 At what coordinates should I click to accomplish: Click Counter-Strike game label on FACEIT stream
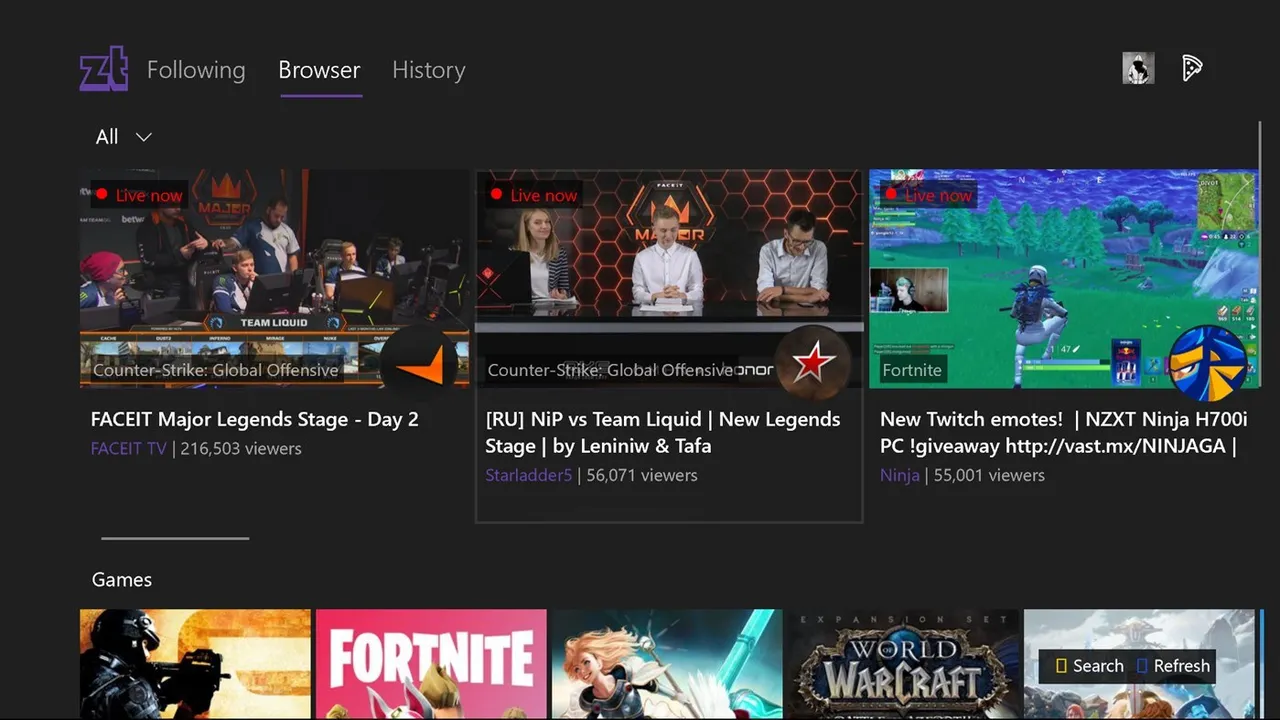[216, 370]
